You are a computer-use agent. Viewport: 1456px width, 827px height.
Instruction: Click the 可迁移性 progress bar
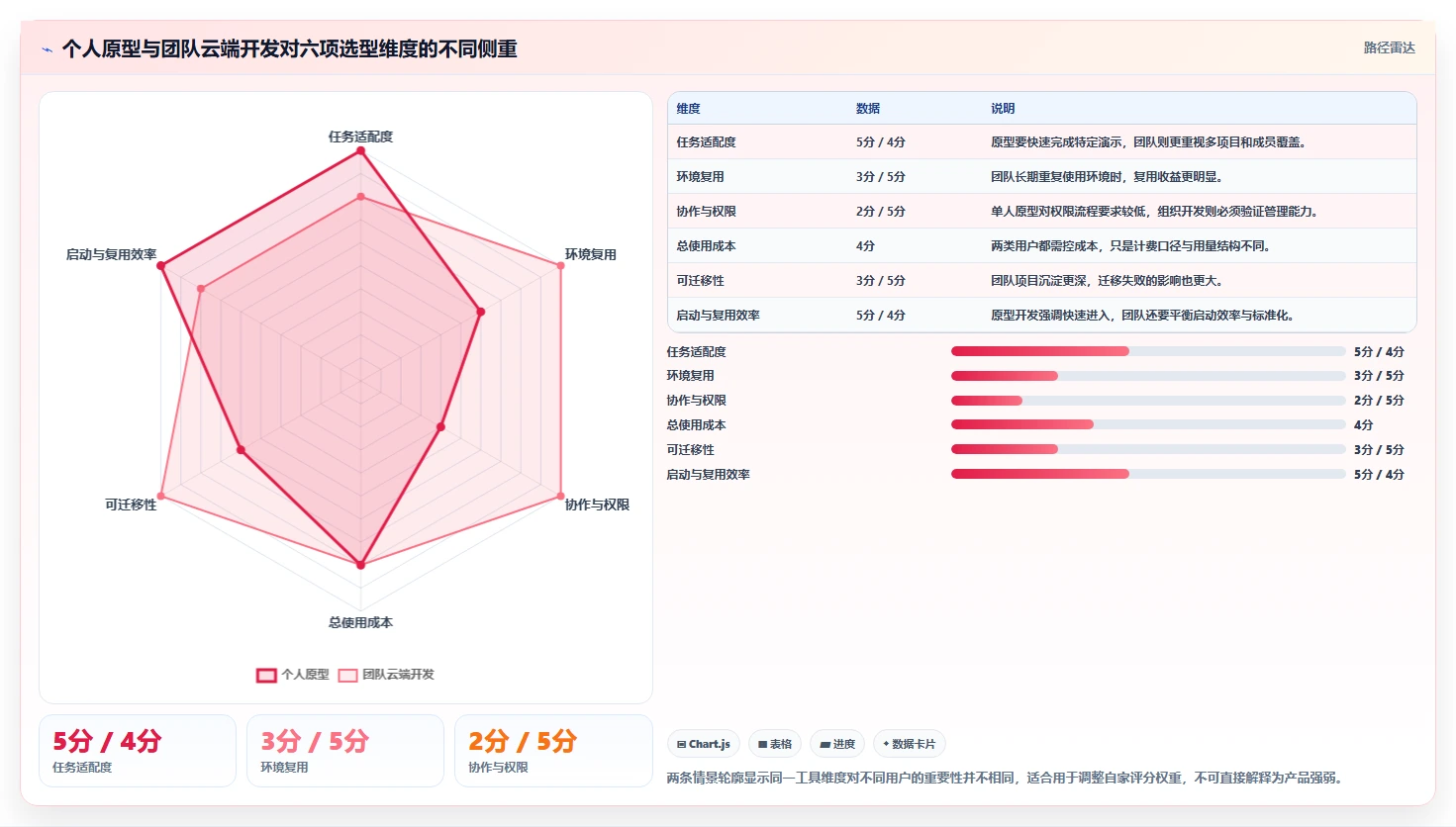[x=1148, y=449]
